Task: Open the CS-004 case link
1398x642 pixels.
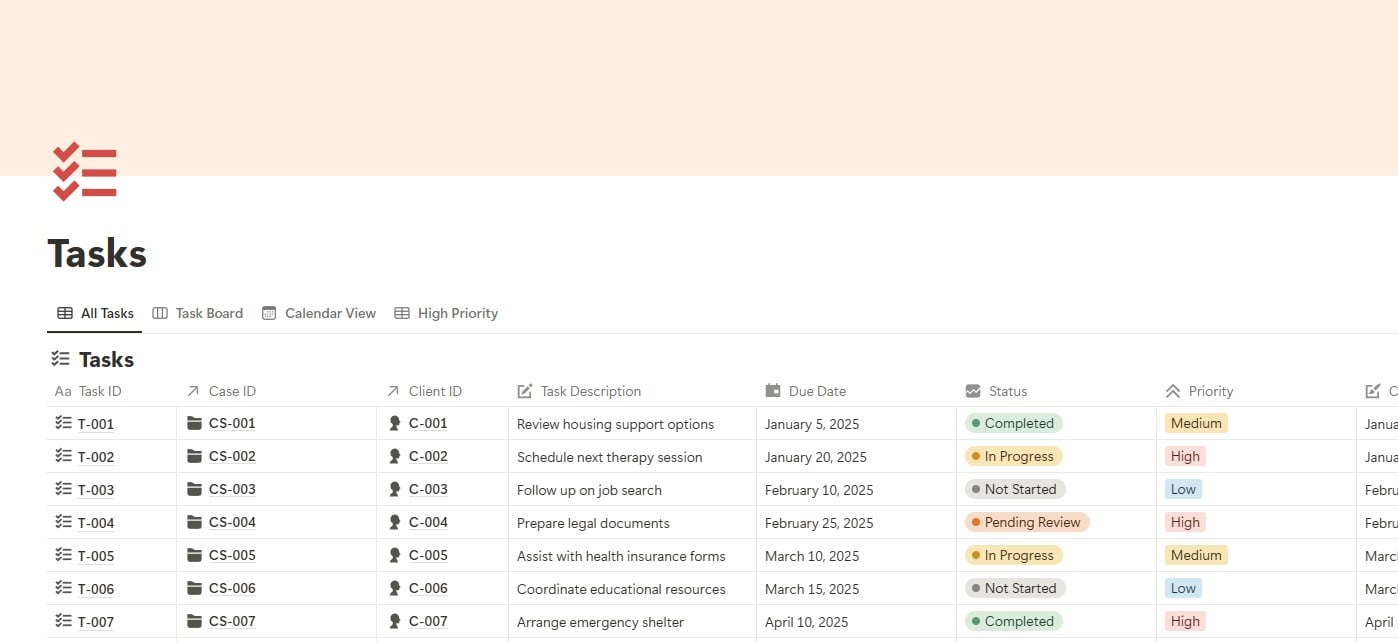Action: [x=232, y=523]
